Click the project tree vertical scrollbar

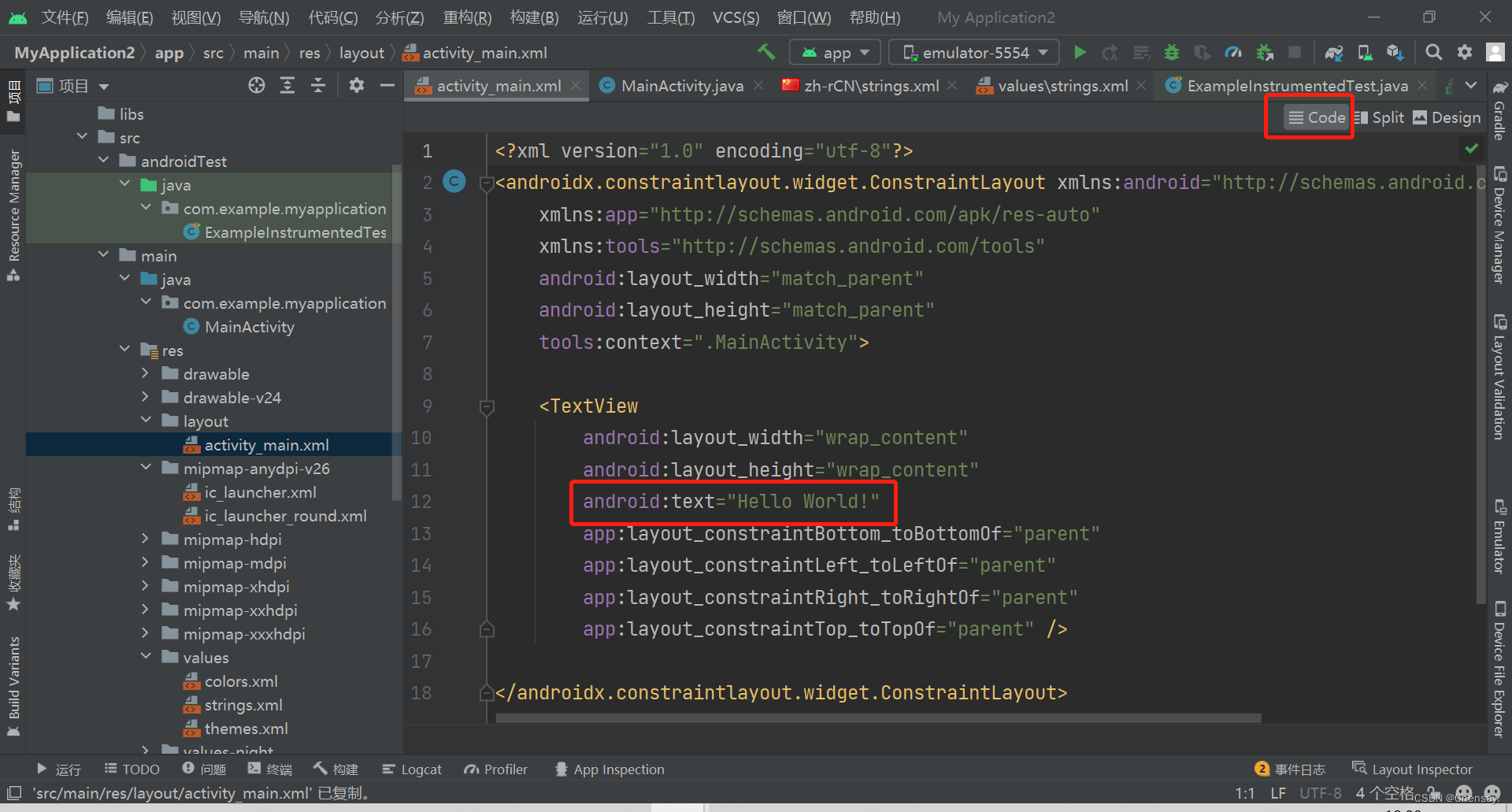click(x=396, y=331)
